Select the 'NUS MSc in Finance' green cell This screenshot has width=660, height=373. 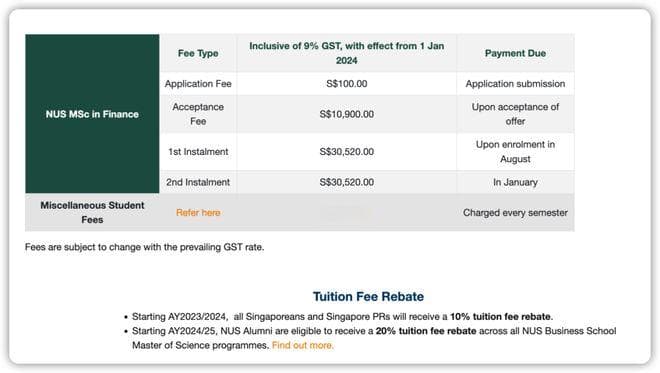[x=92, y=114]
